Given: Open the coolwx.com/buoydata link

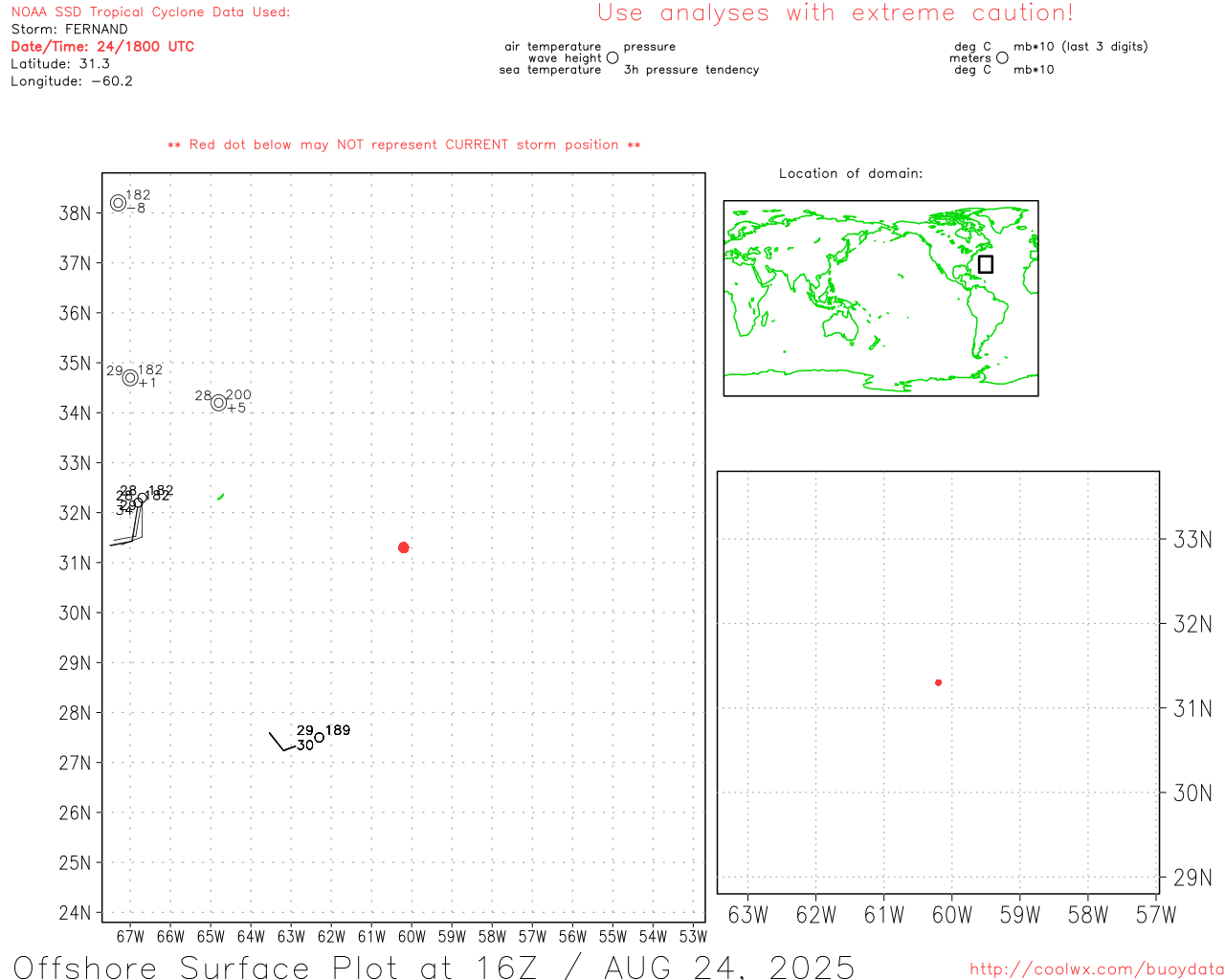Looking at the screenshot, I should pos(1097,969).
